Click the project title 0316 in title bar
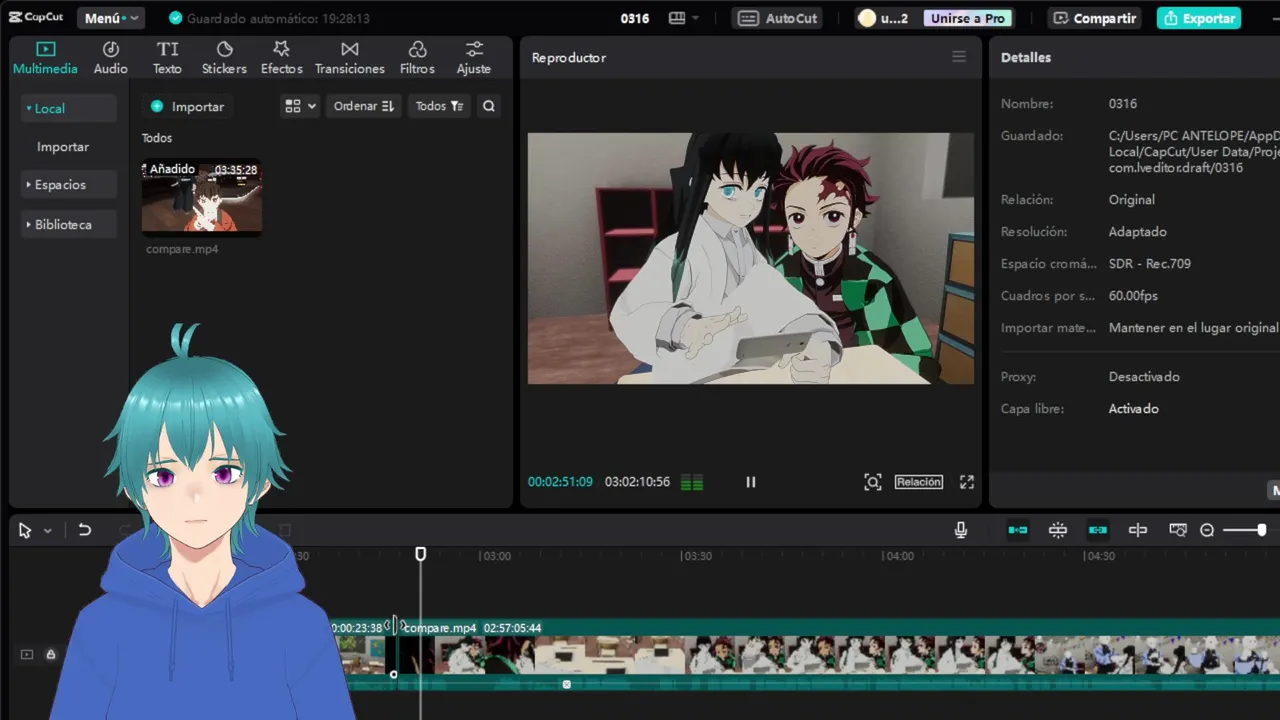Image resolution: width=1280 pixels, height=720 pixels. click(635, 18)
